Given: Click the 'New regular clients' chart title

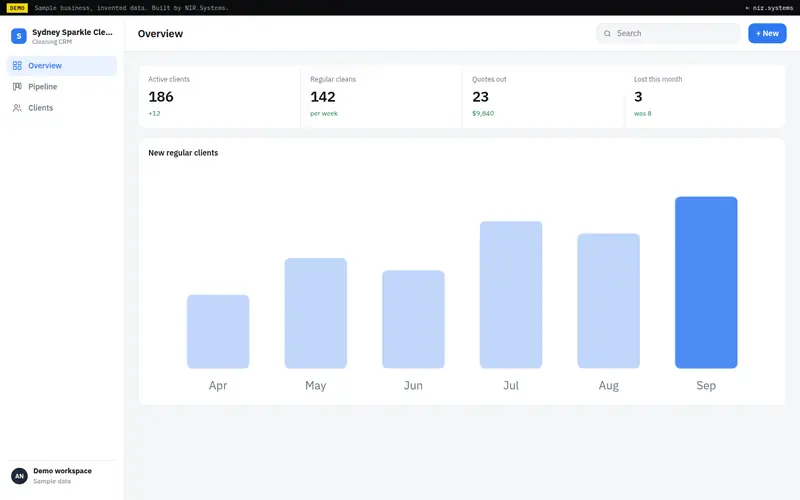Looking at the screenshot, I should point(183,153).
